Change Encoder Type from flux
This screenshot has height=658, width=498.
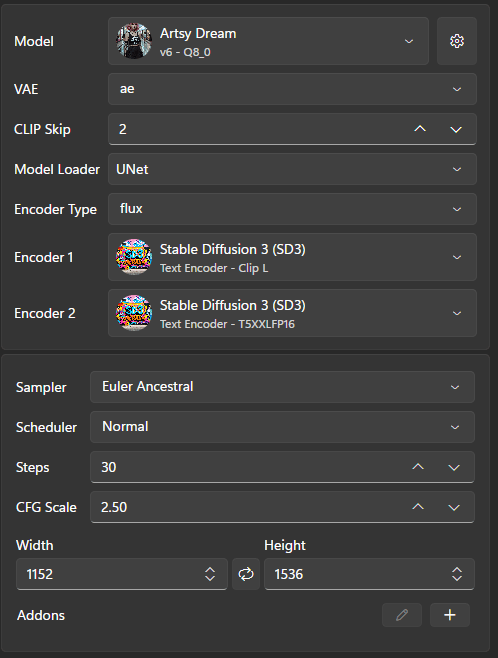tap(292, 209)
